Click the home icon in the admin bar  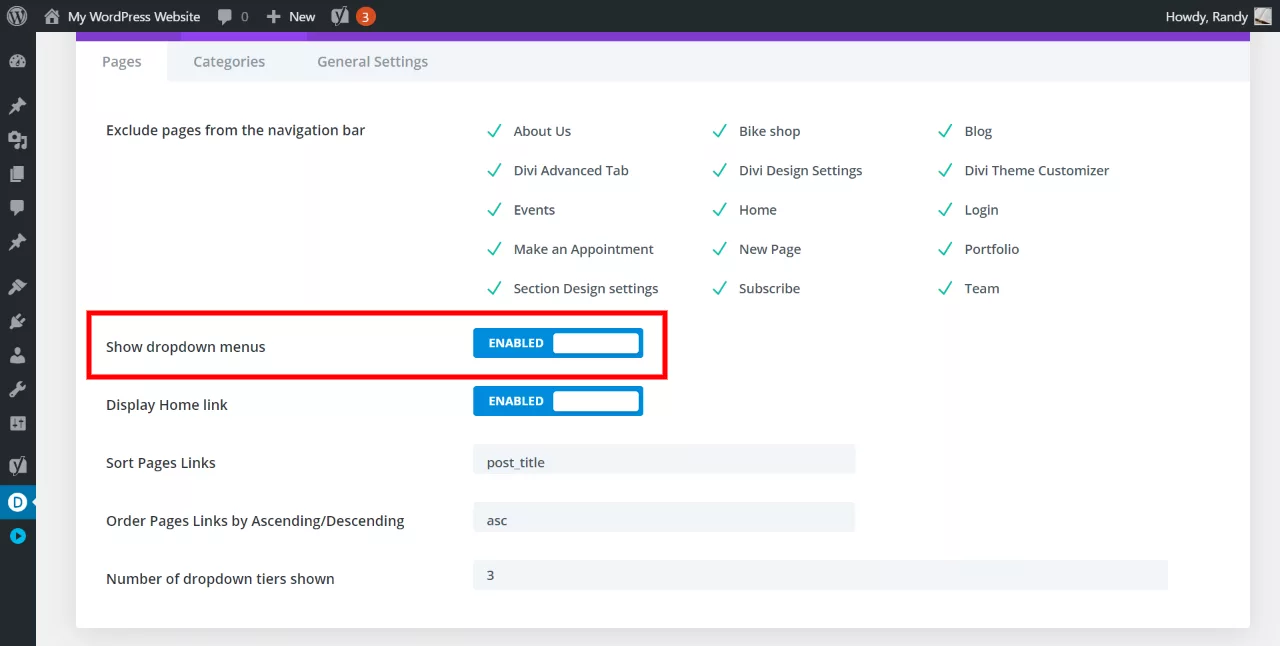[52, 16]
